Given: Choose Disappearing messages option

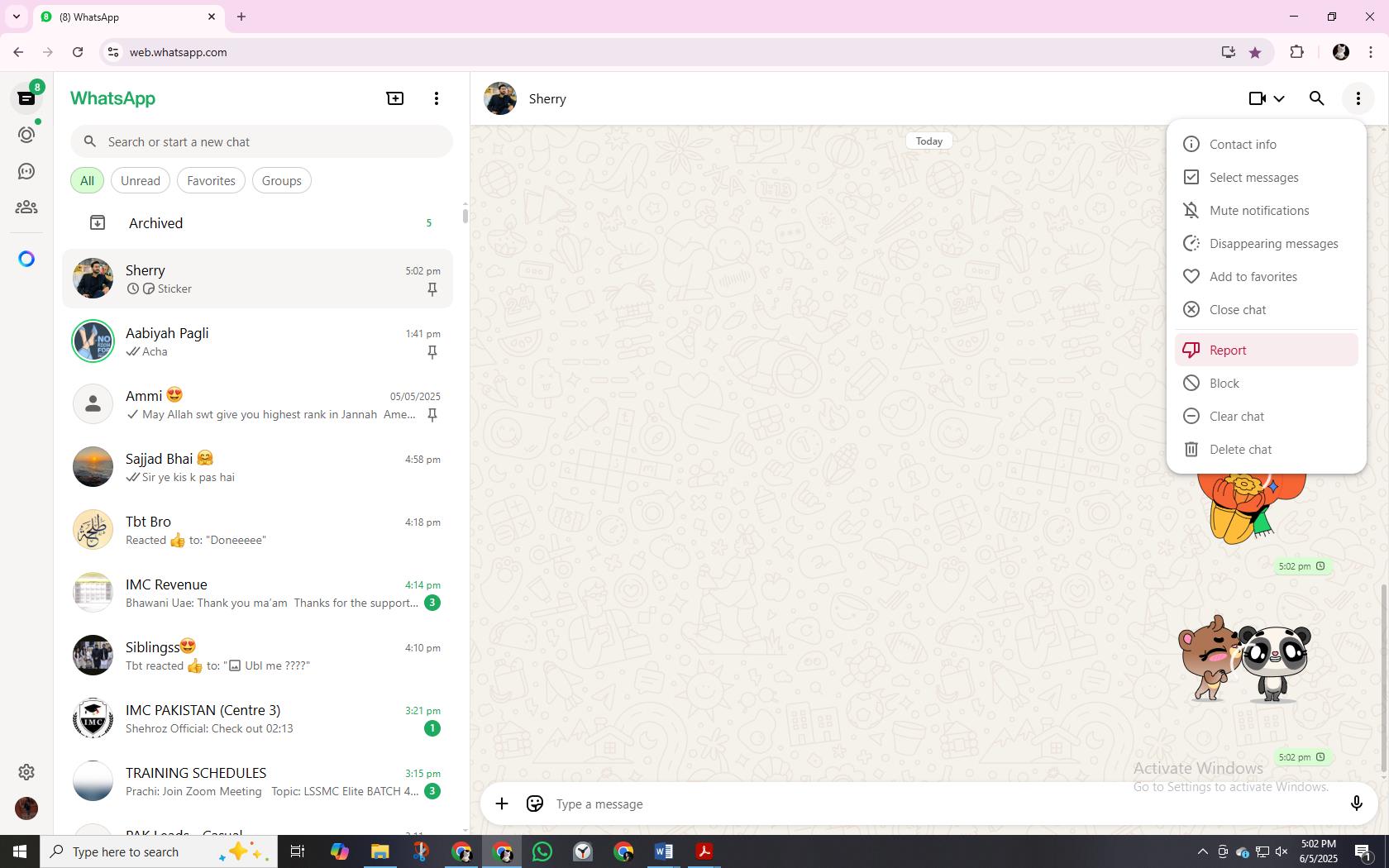Looking at the screenshot, I should tap(1266, 244).
